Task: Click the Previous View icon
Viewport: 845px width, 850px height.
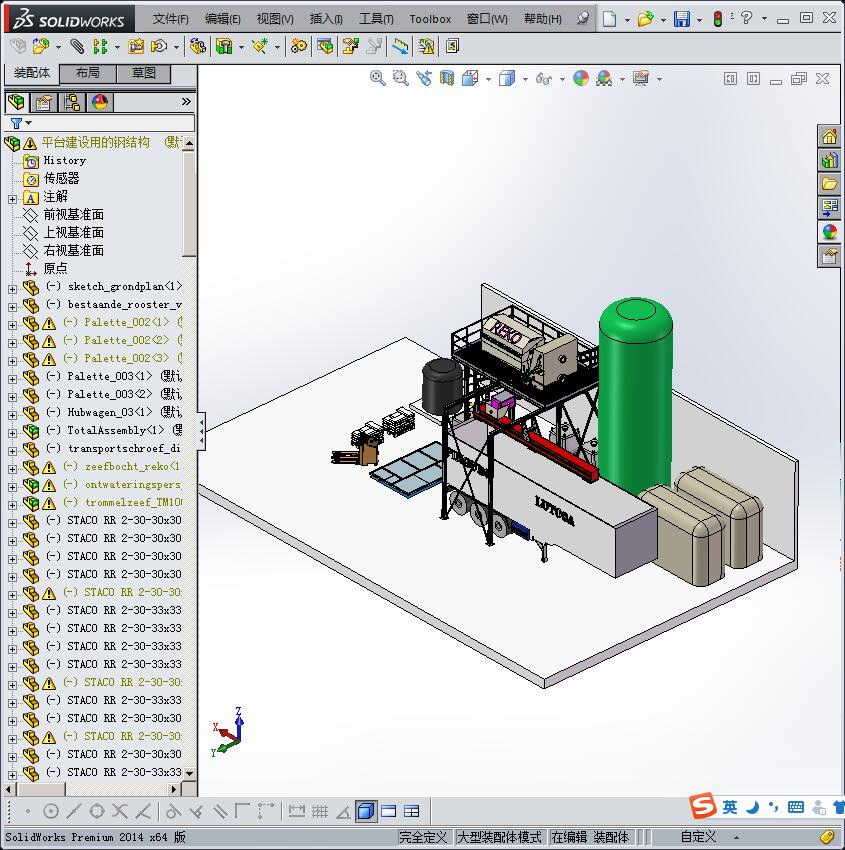Action: click(424, 79)
